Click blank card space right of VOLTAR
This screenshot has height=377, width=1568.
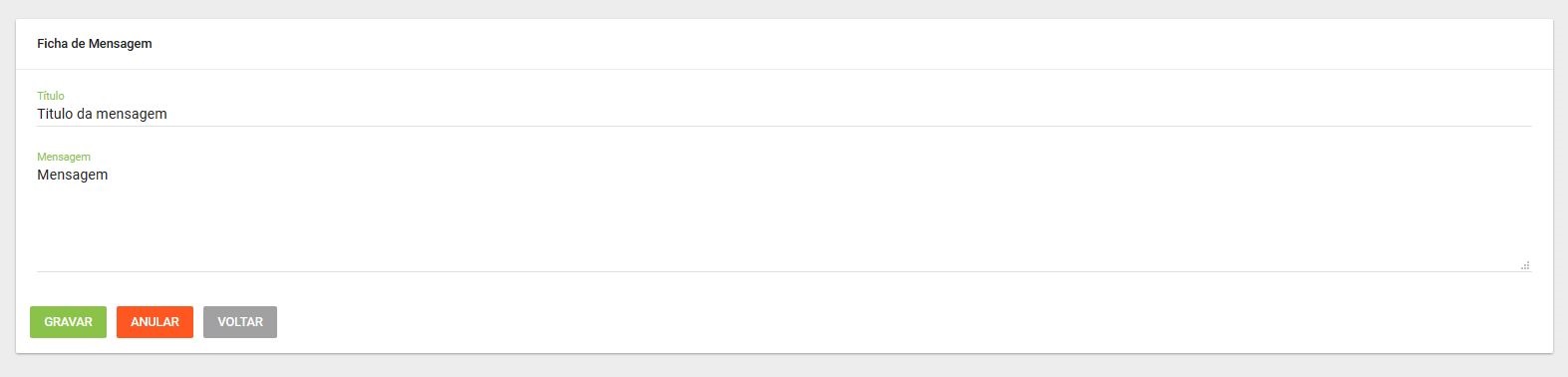tap(897, 322)
